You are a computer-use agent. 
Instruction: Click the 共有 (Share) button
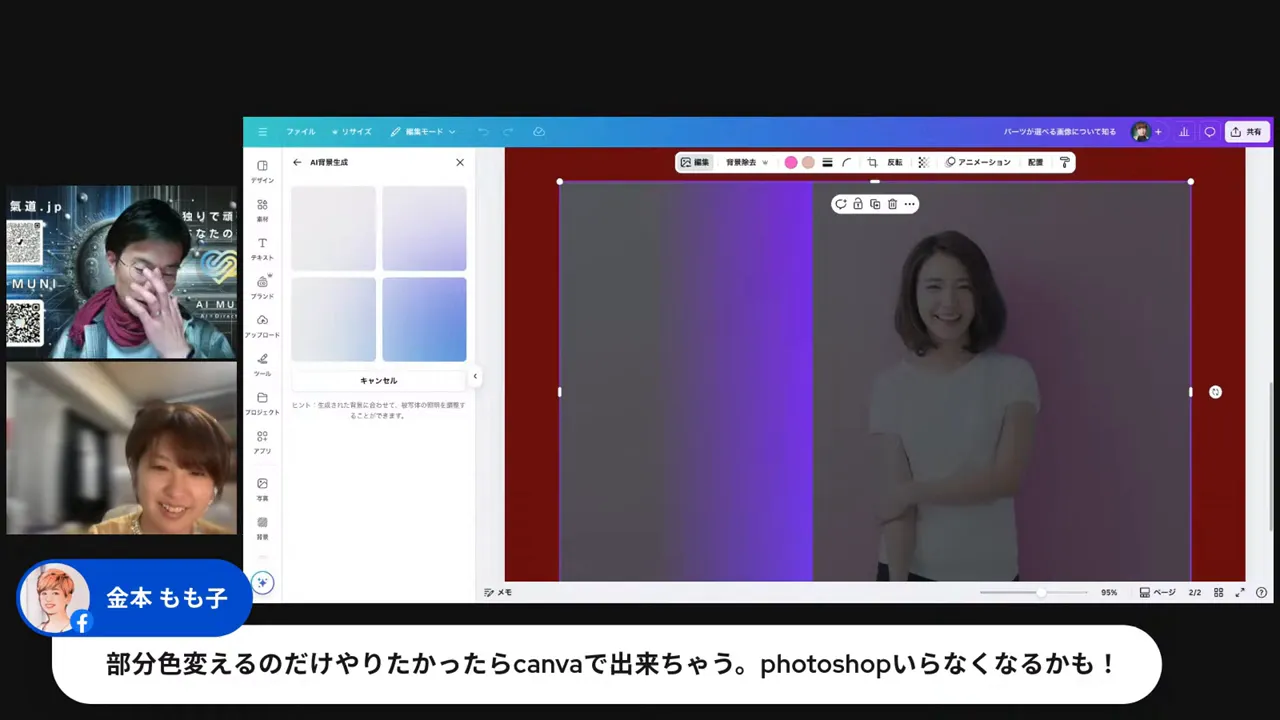(x=1247, y=131)
